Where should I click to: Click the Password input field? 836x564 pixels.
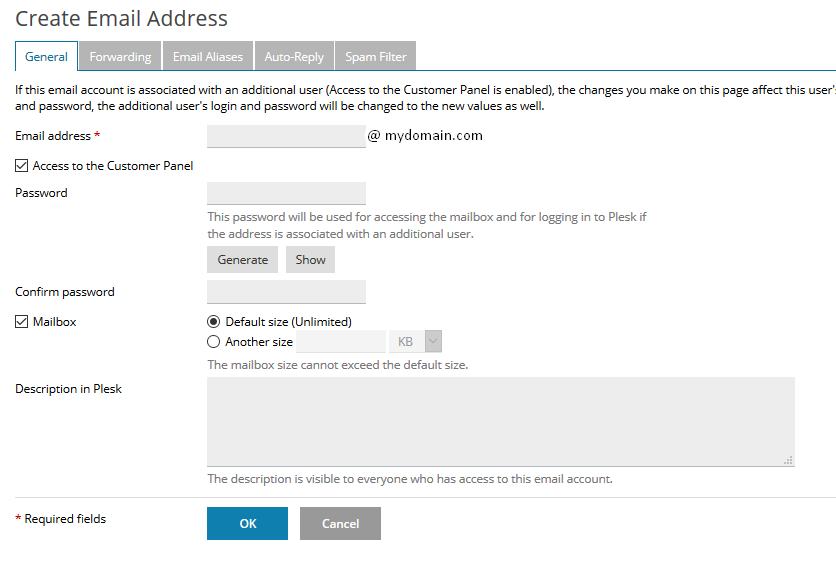pos(286,193)
